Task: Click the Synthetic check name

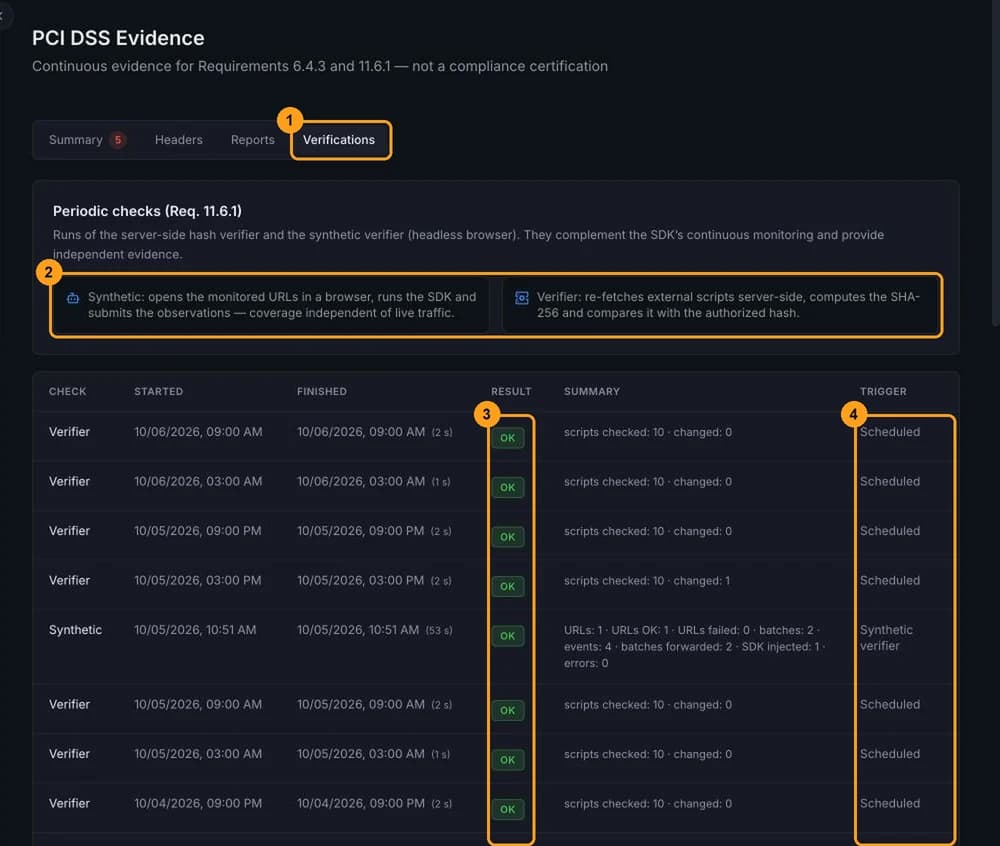Action: (x=75, y=630)
